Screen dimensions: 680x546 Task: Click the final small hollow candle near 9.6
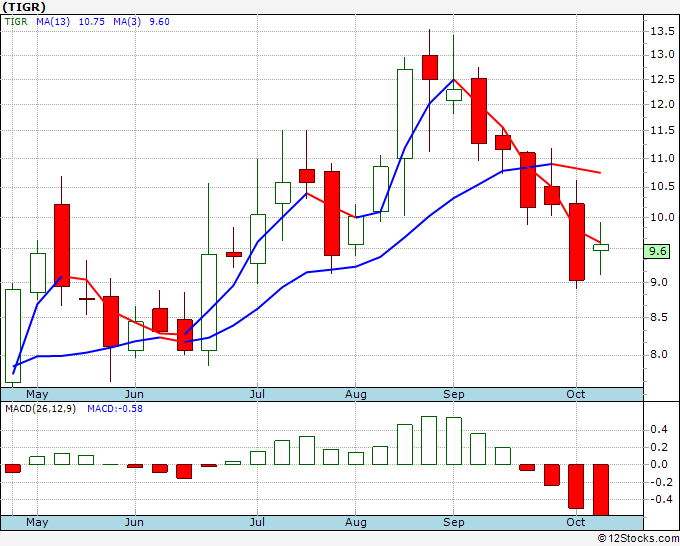pos(601,248)
